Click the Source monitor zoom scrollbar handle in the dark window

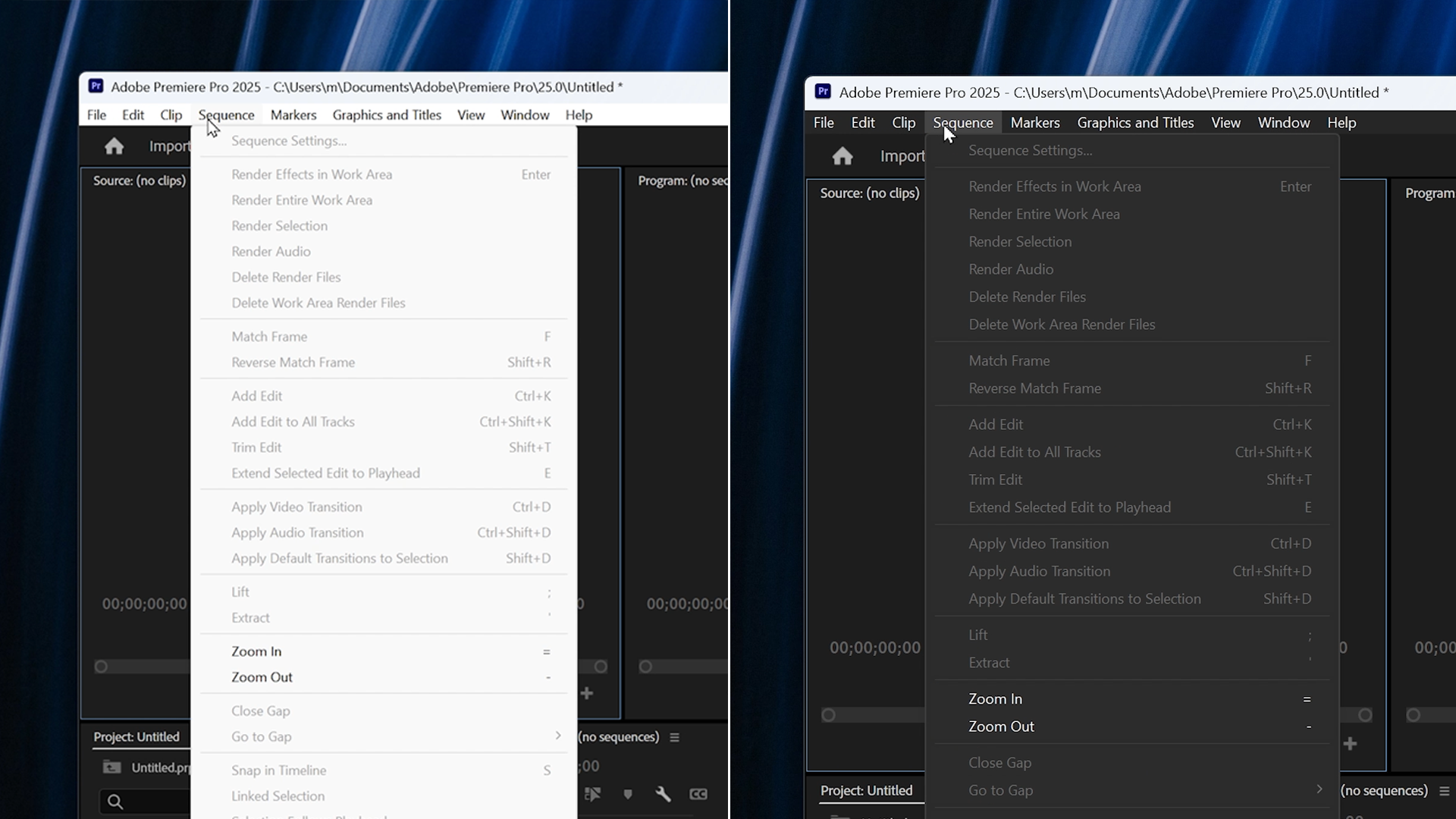click(x=828, y=715)
